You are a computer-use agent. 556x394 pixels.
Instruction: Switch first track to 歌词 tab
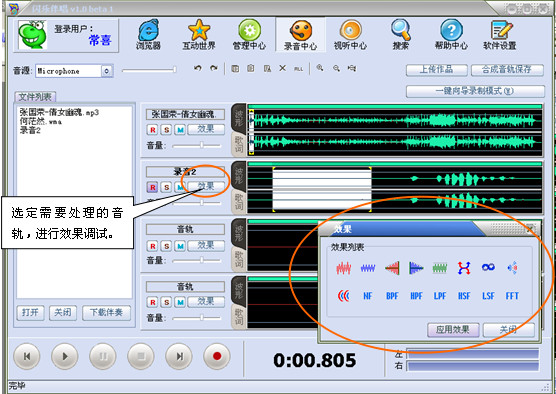pyautogui.click(x=239, y=145)
